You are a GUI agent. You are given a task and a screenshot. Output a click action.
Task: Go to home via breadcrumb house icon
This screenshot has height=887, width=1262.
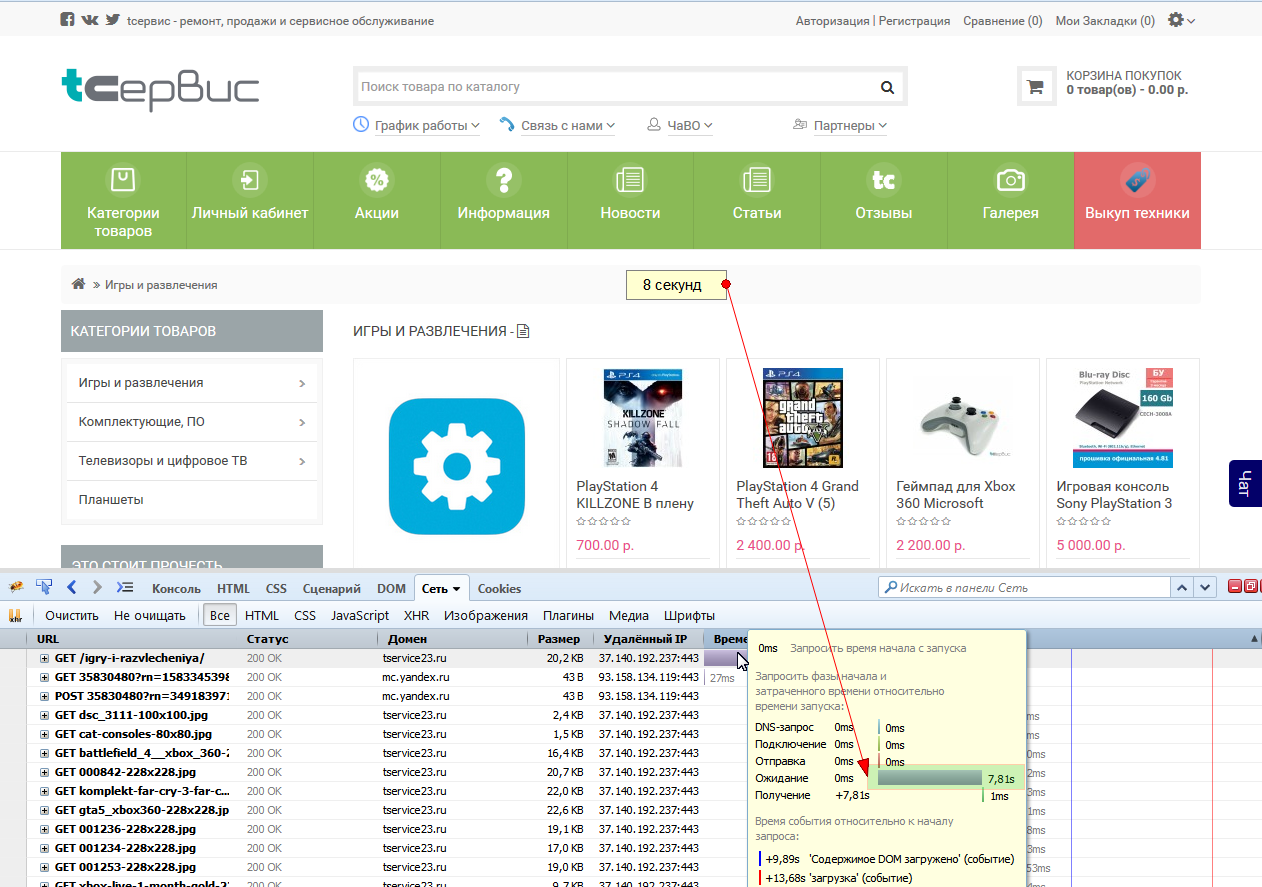click(78, 284)
